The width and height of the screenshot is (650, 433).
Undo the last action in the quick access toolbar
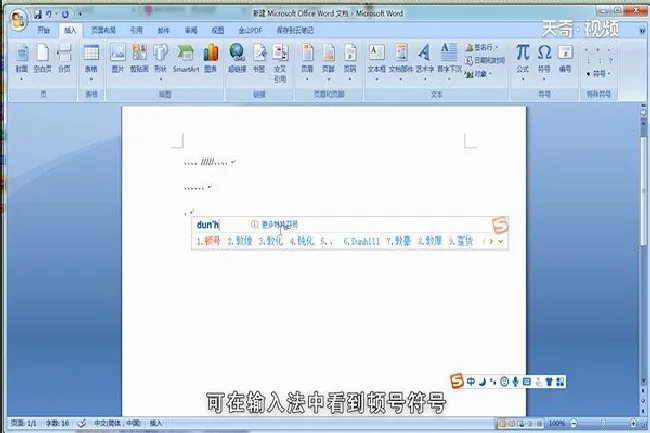click(x=49, y=14)
